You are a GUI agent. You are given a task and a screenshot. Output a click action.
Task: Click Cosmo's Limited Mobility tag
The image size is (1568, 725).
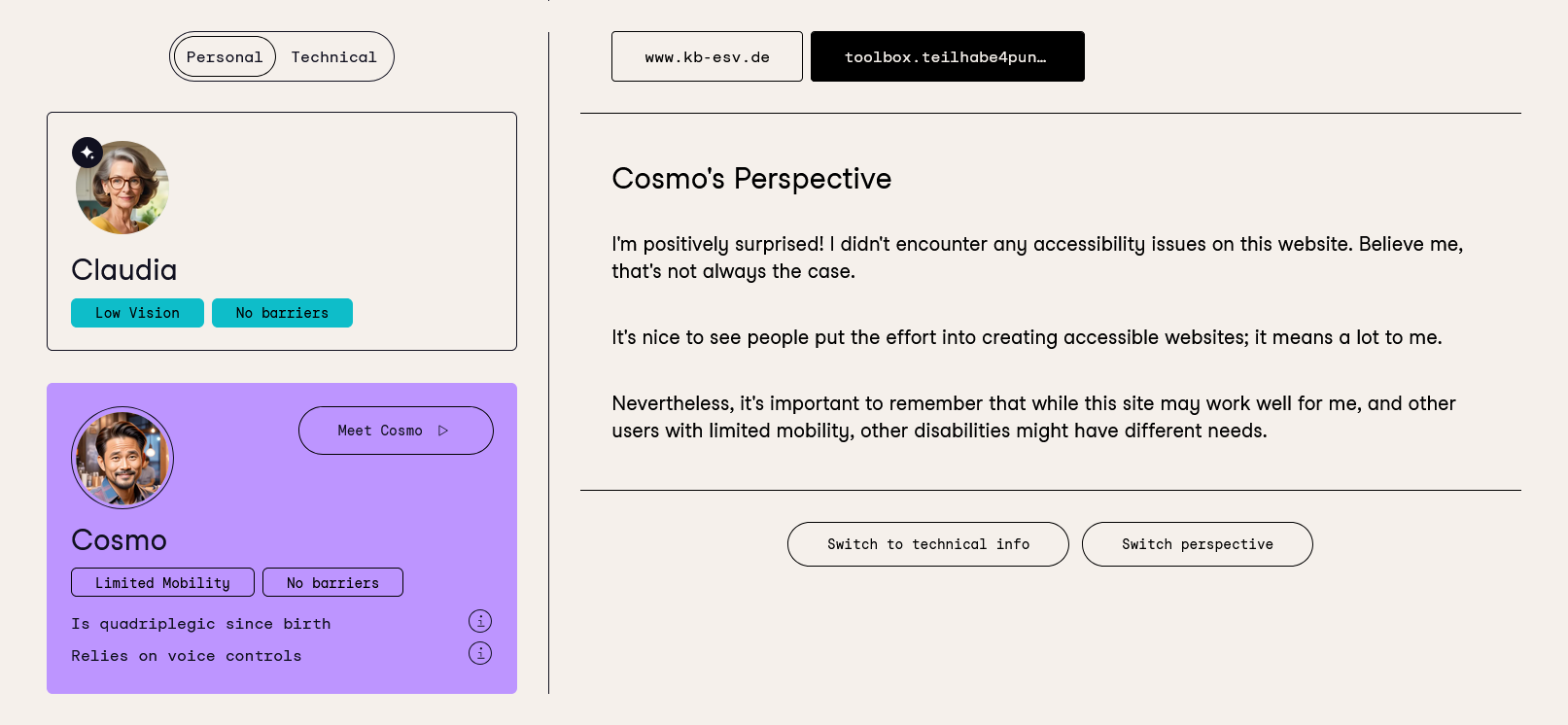(162, 583)
